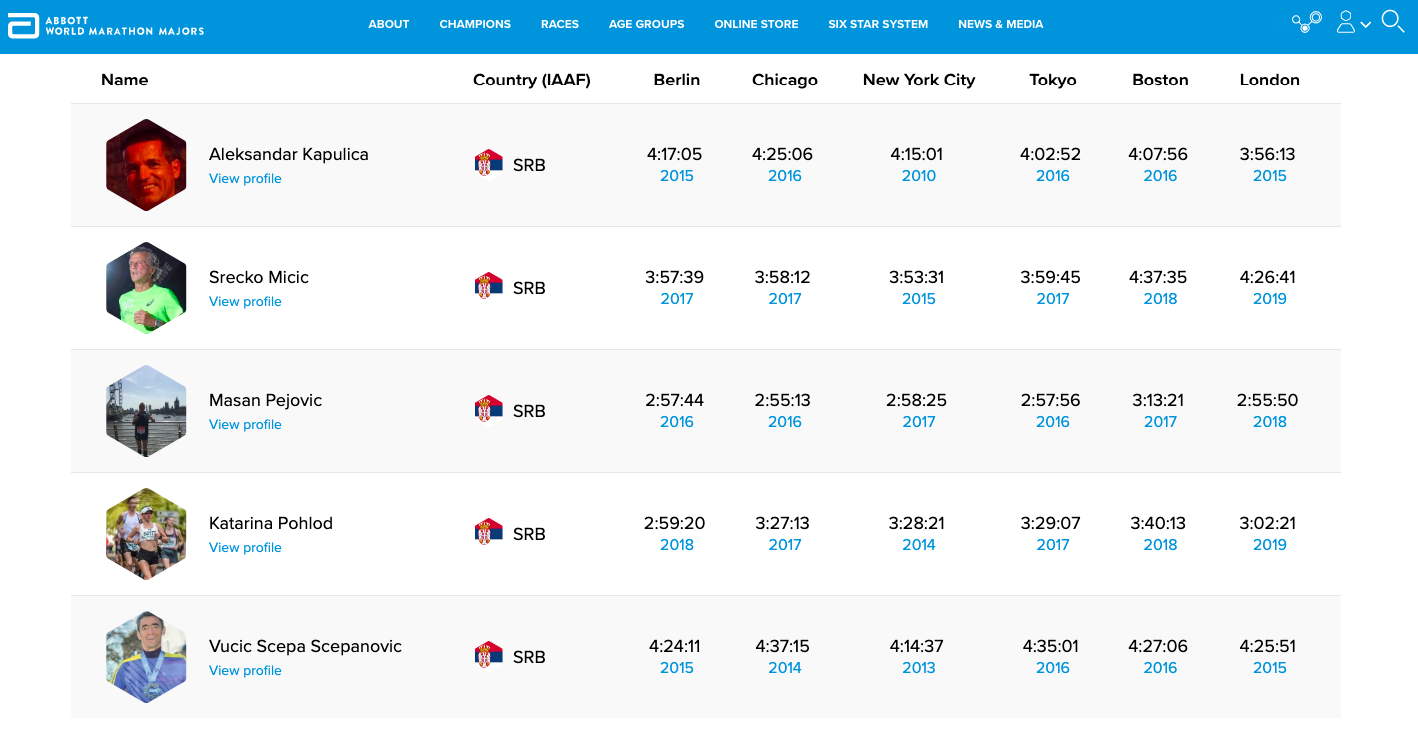Screen dimensions: 1418x729
Task: Click Serbian flag icon for Aleksandar Kapulica
Action: tap(488, 163)
